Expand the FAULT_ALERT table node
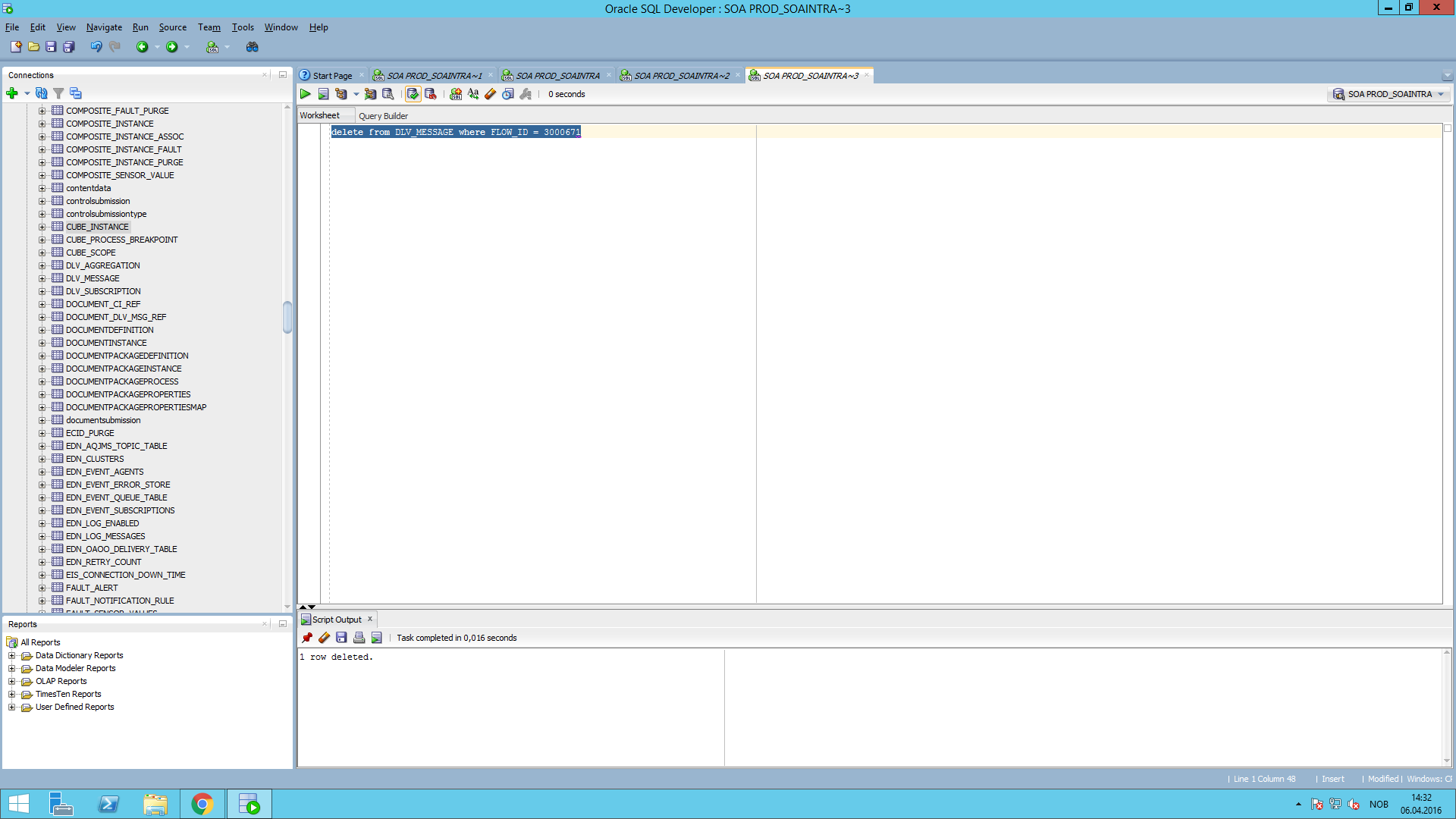1456x819 pixels. pyautogui.click(x=42, y=588)
